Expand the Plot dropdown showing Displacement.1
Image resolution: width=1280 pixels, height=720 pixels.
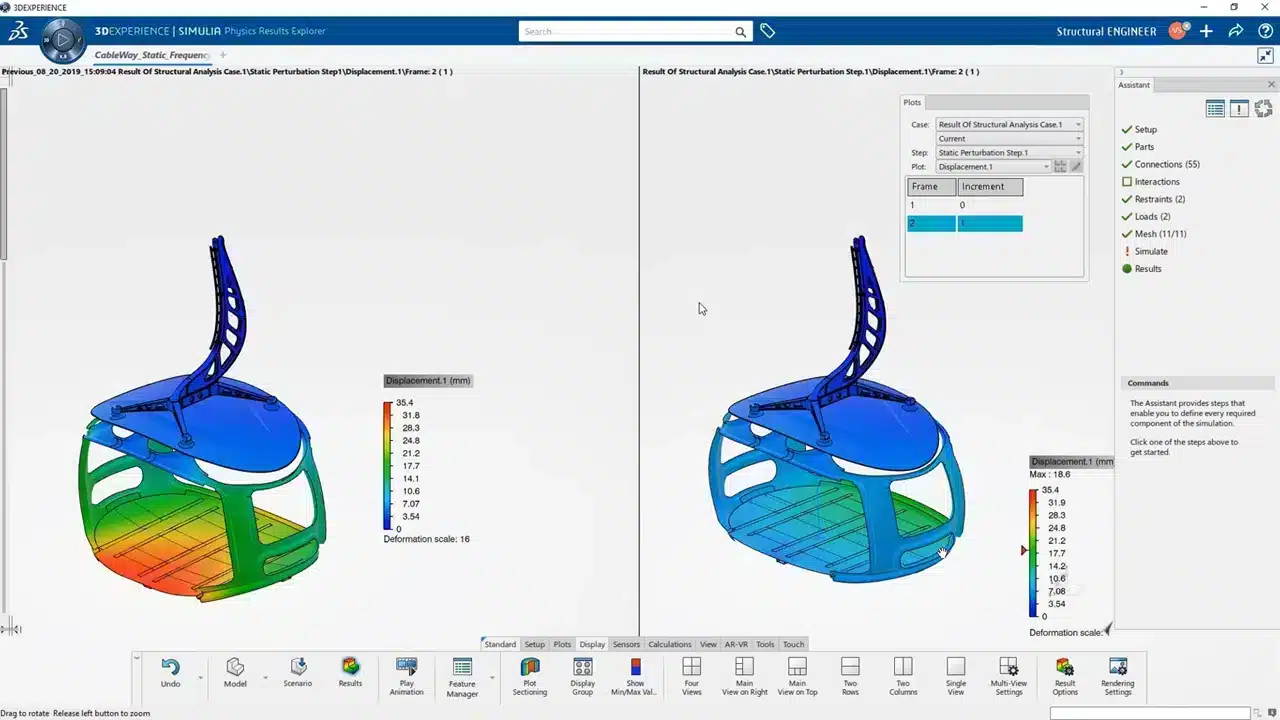coord(1046,167)
